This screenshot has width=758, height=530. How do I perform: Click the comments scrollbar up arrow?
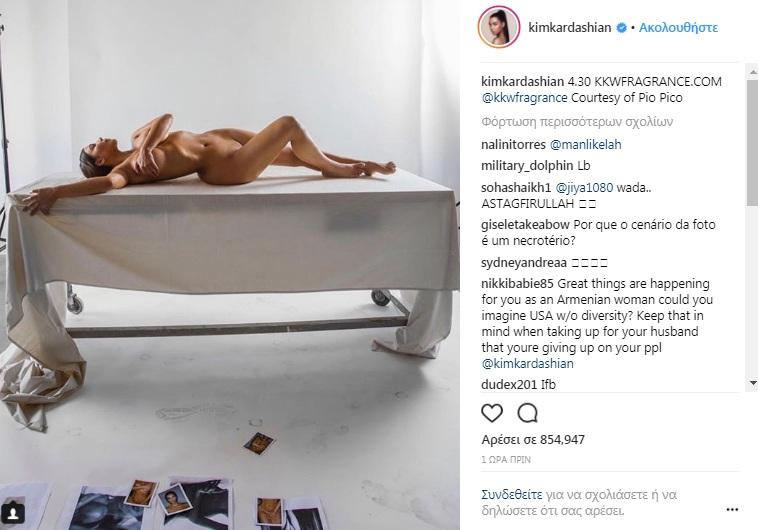click(x=753, y=73)
